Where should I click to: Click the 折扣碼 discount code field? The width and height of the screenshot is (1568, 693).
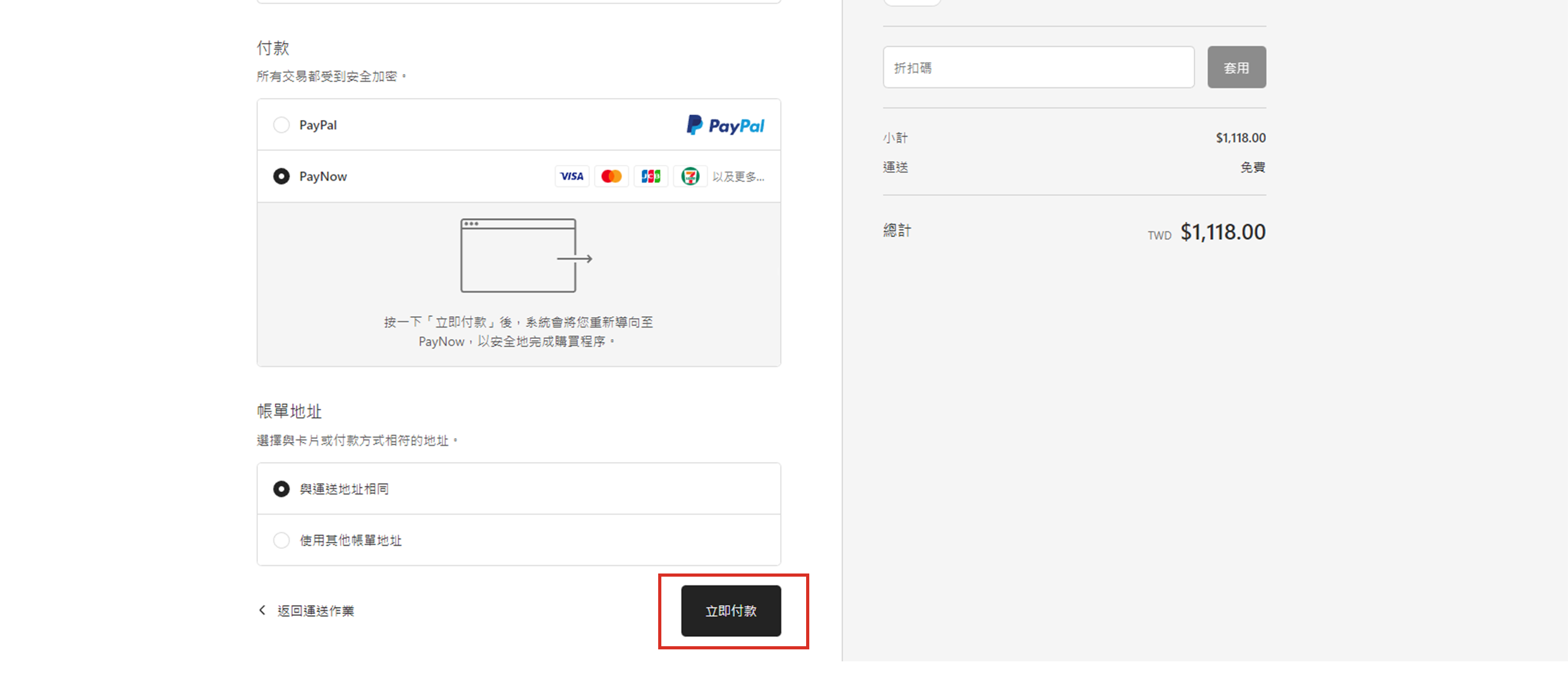pyautogui.click(x=1038, y=67)
